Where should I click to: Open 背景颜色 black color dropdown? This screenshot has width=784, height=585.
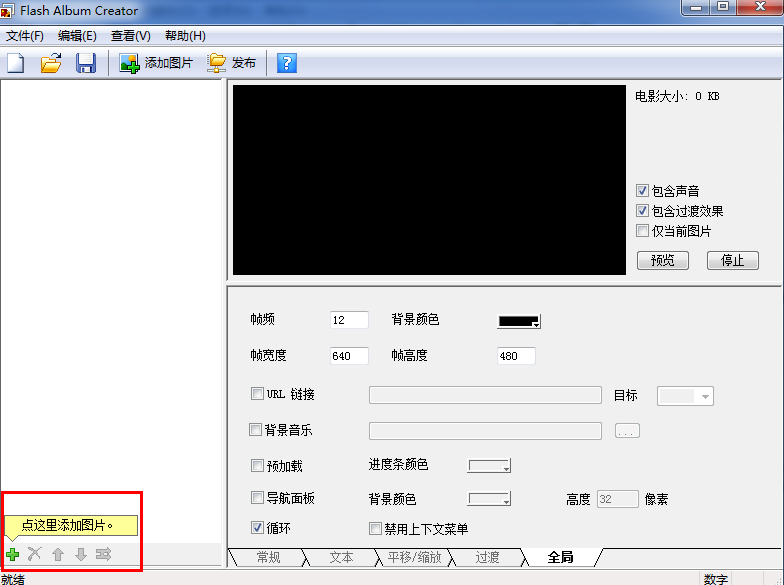519,321
